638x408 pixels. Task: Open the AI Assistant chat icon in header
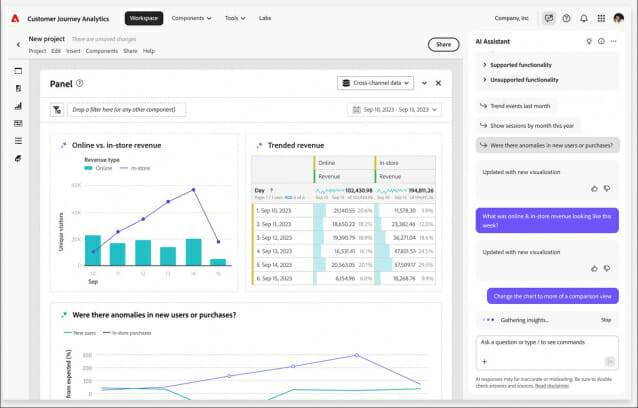(x=549, y=18)
